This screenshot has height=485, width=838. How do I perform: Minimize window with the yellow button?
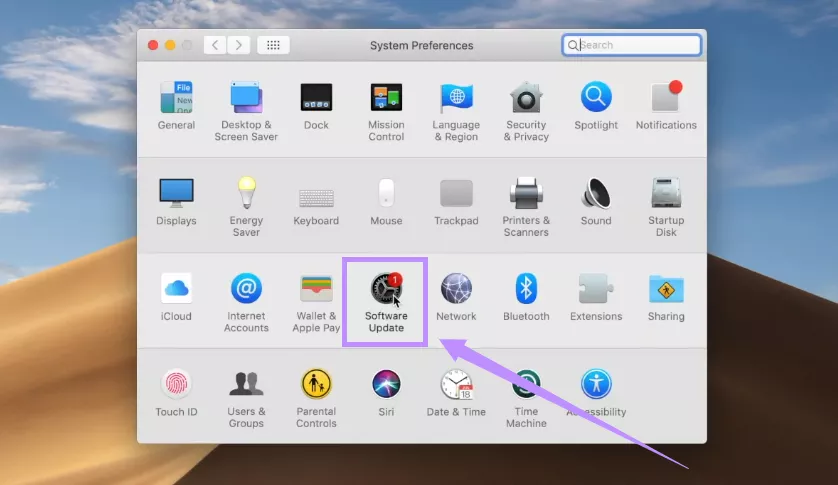tap(170, 45)
